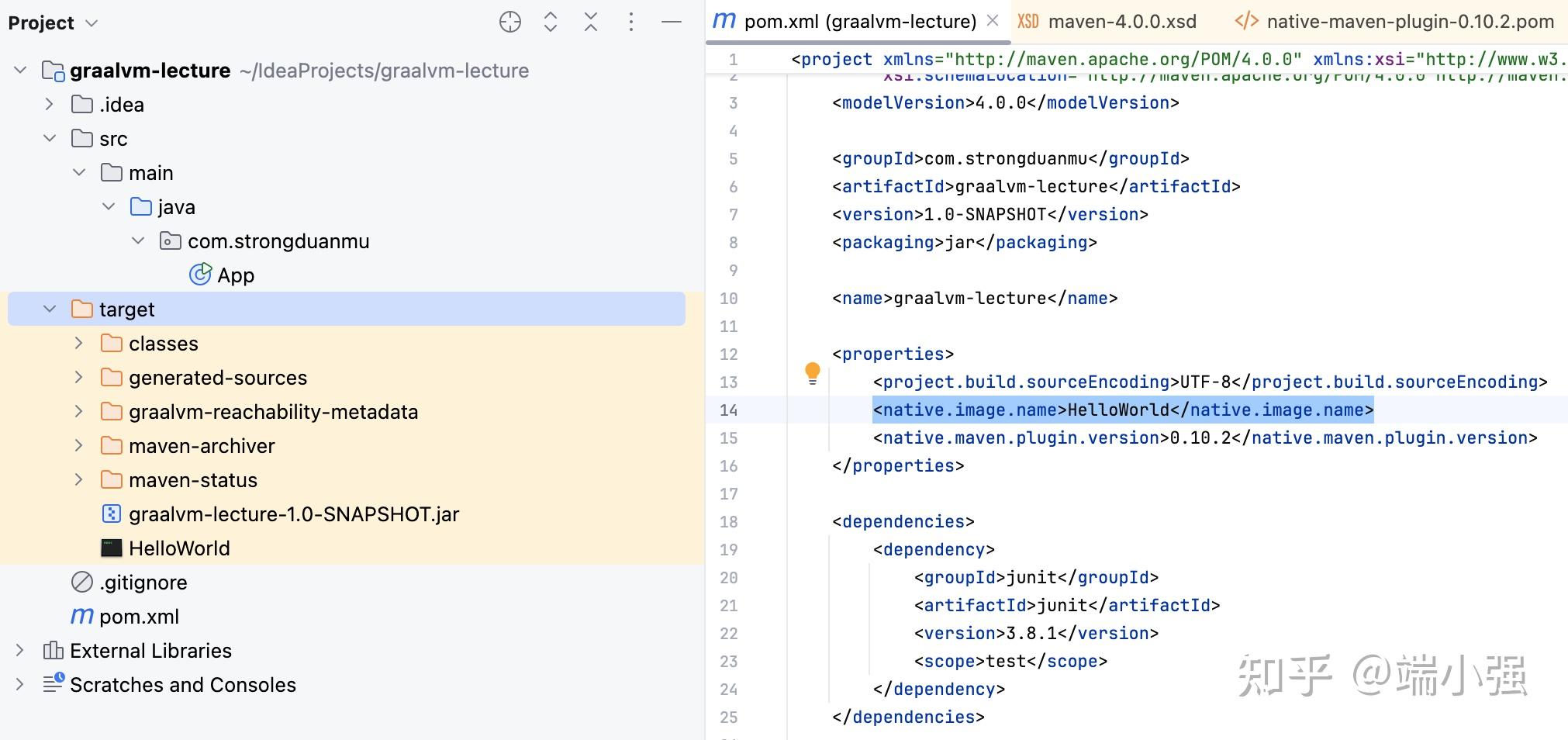Click the App class icon
The height and width of the screenshot is (740, 1568).
(x=201, y=275)
